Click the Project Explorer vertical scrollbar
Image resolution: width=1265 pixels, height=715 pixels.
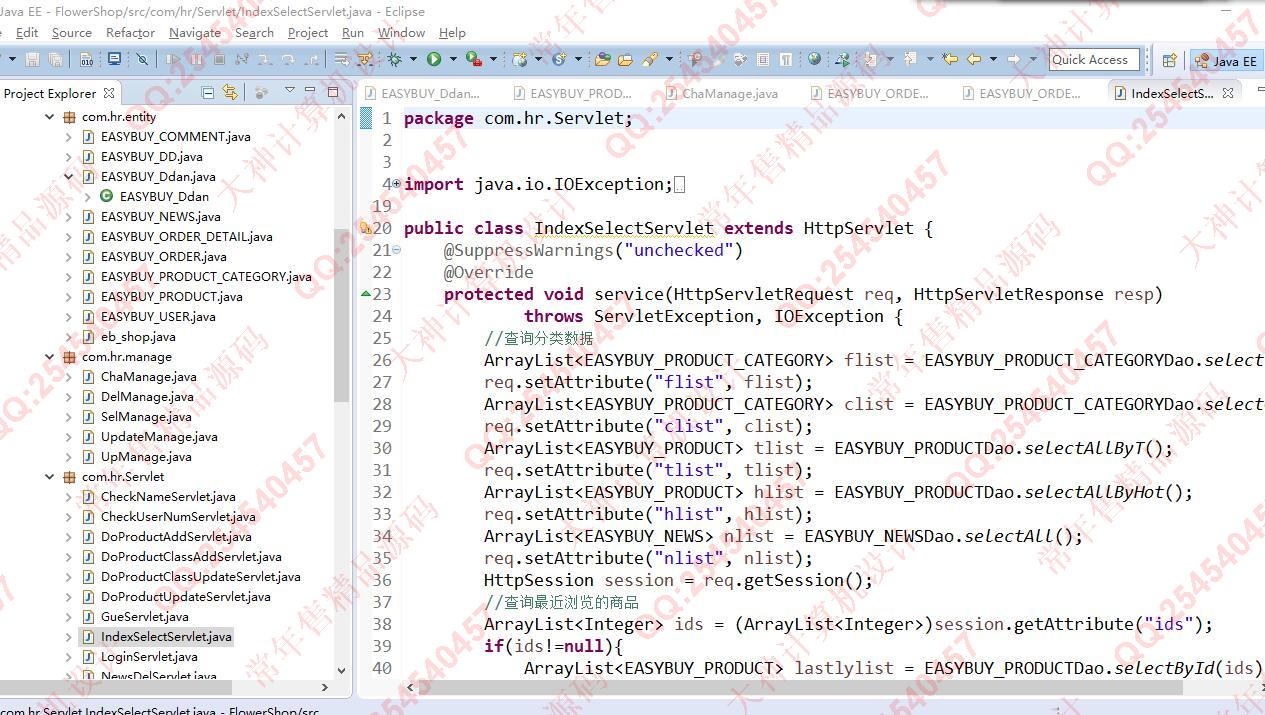341,314
